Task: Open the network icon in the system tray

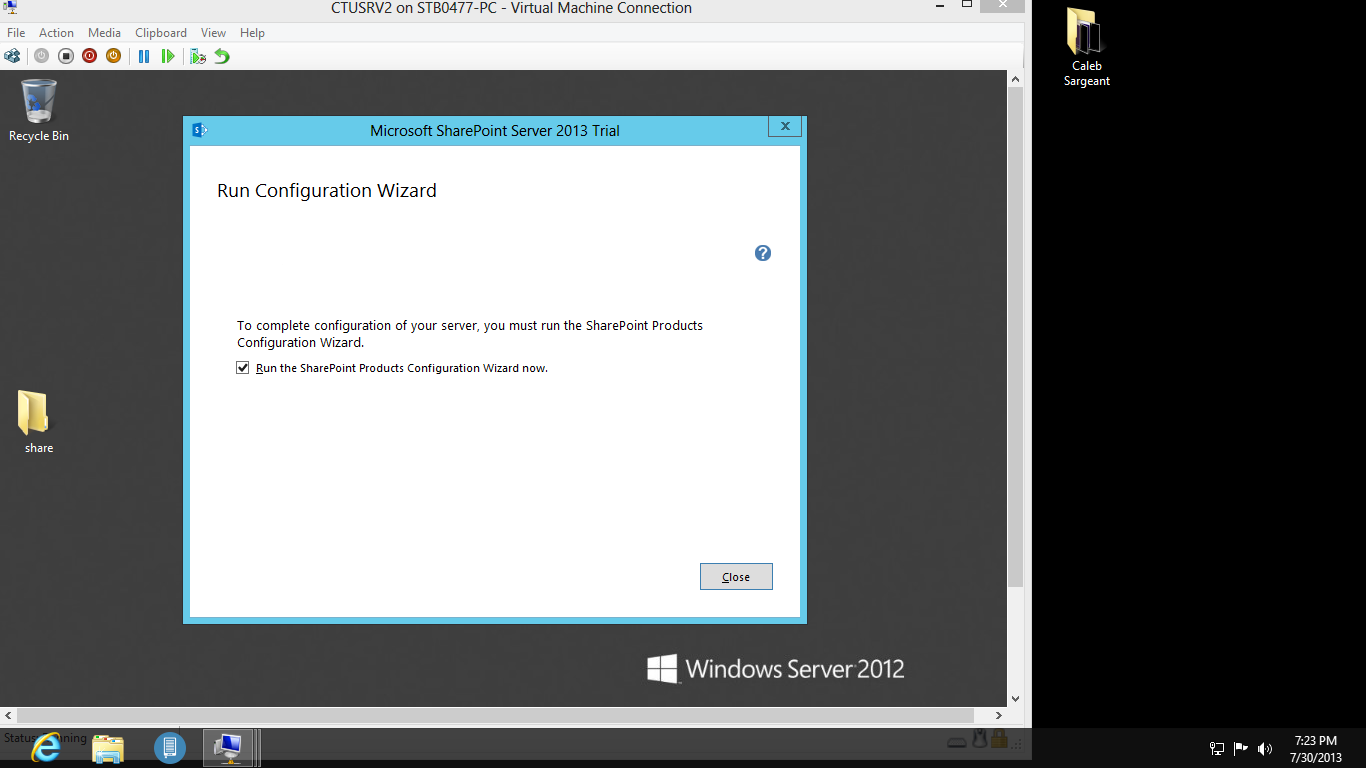Action: [x=1217, y=748]
